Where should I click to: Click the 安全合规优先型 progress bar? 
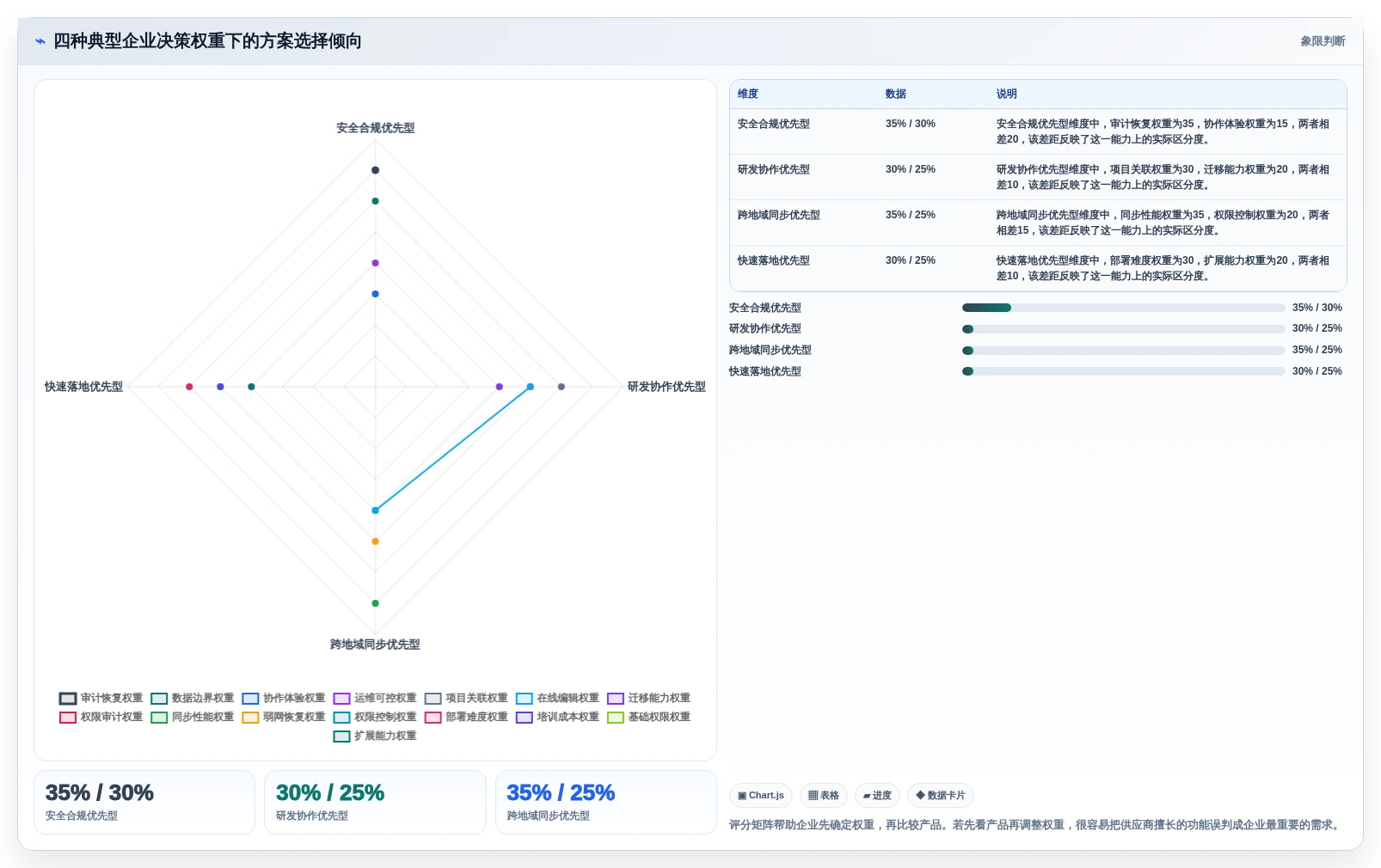click(1123, 308)
